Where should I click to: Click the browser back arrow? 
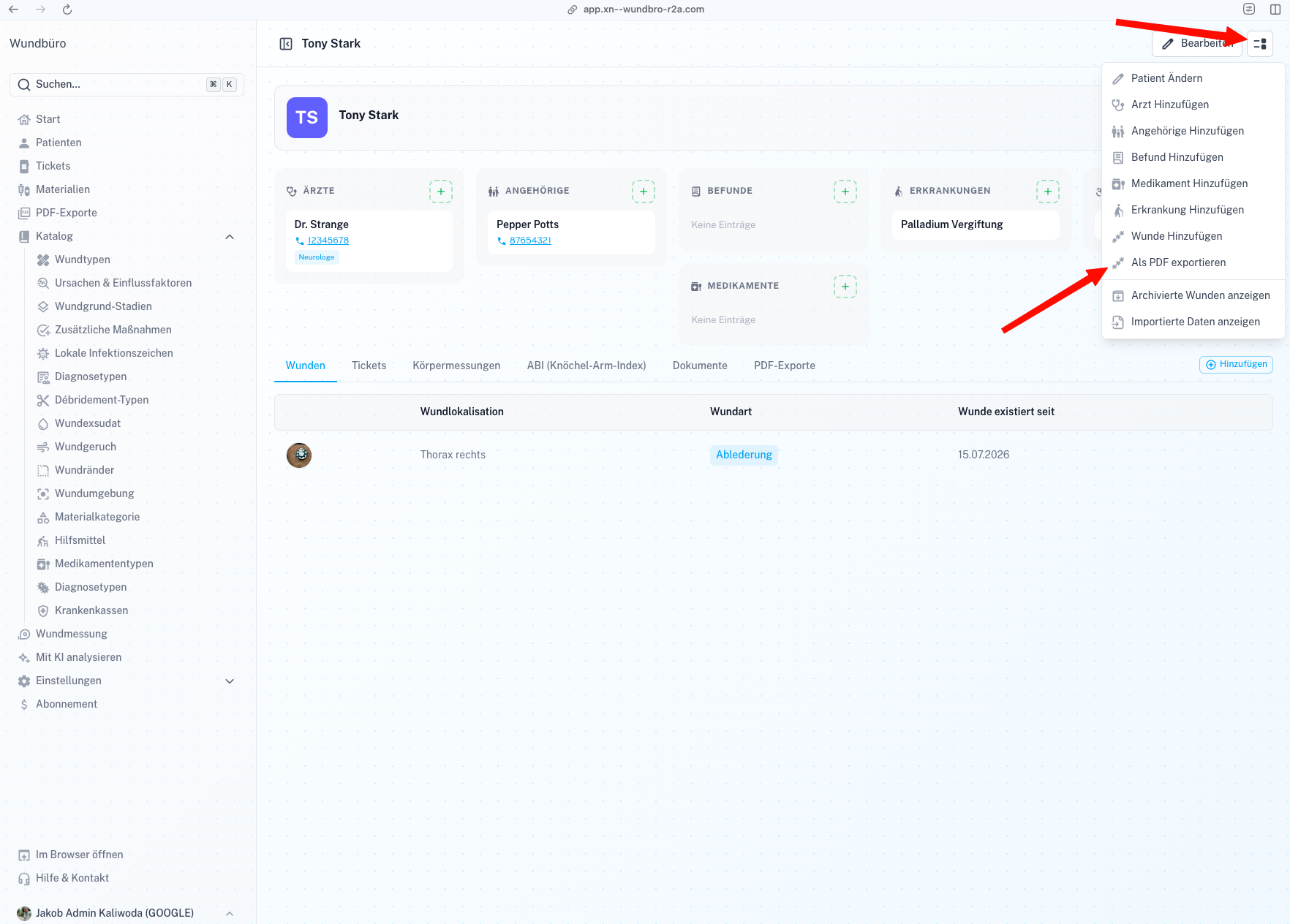pyautogui.click(x=14, y=10)
